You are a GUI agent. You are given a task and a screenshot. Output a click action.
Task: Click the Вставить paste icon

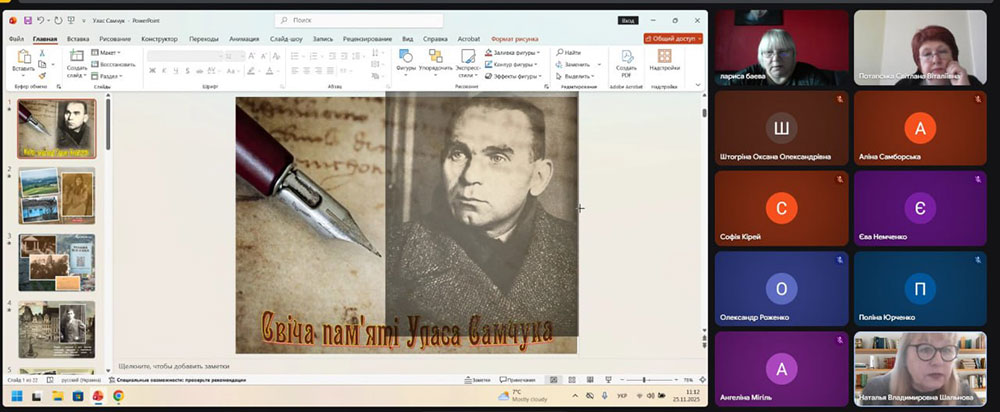pos(22,58)
